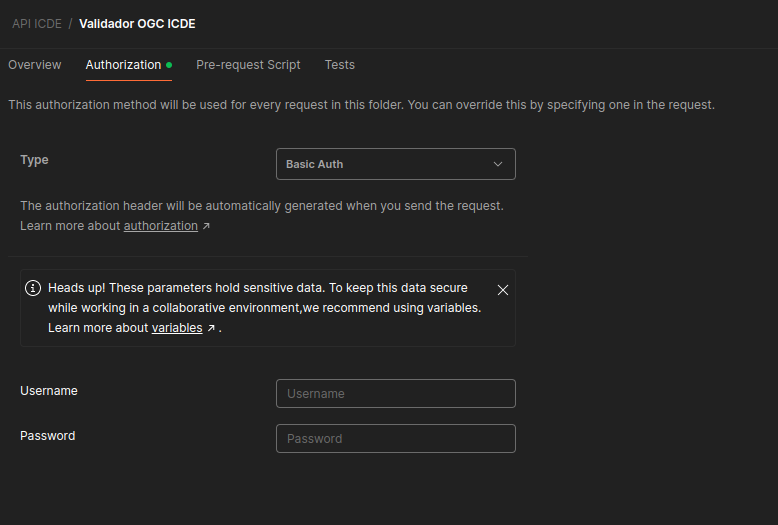778x525 pixels.
Task: Click the external link arrow after variables
Action: (211, 328)
